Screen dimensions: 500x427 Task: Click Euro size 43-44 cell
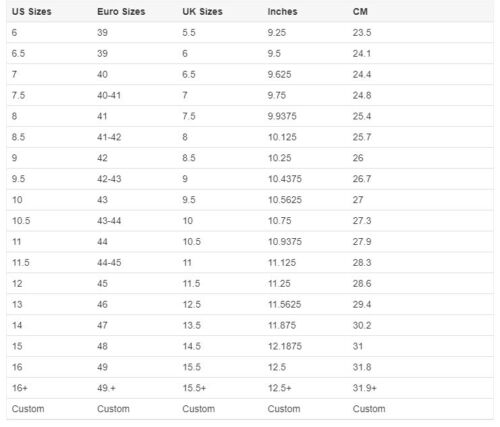click(x=109, y=221)
